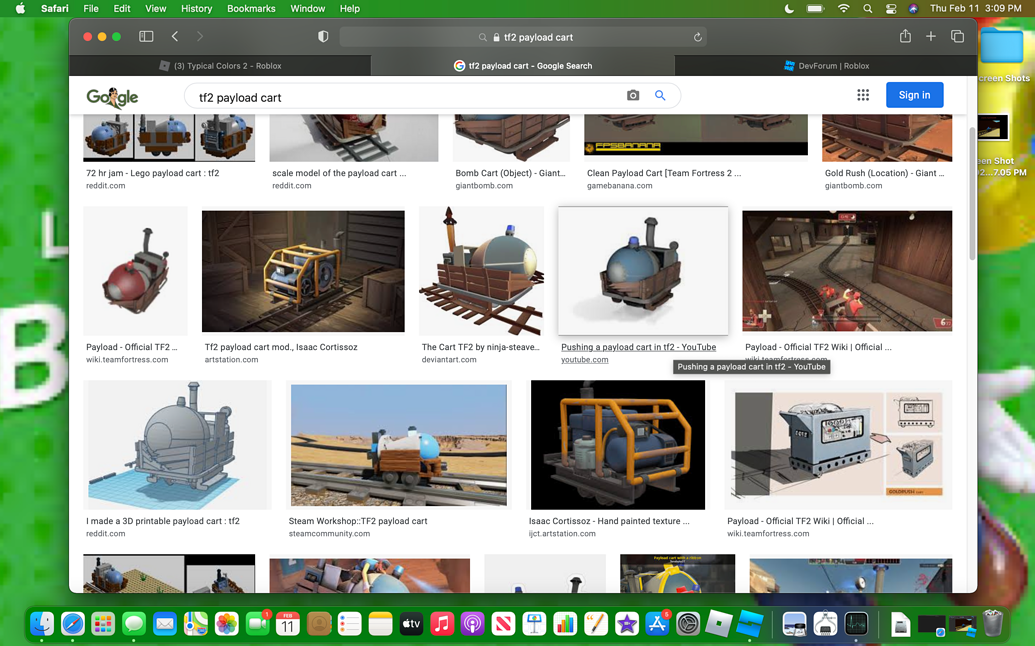Click the blue magnifier search icon
Viewport: 1035px width, 646px height.
click(x=660, y=94)
